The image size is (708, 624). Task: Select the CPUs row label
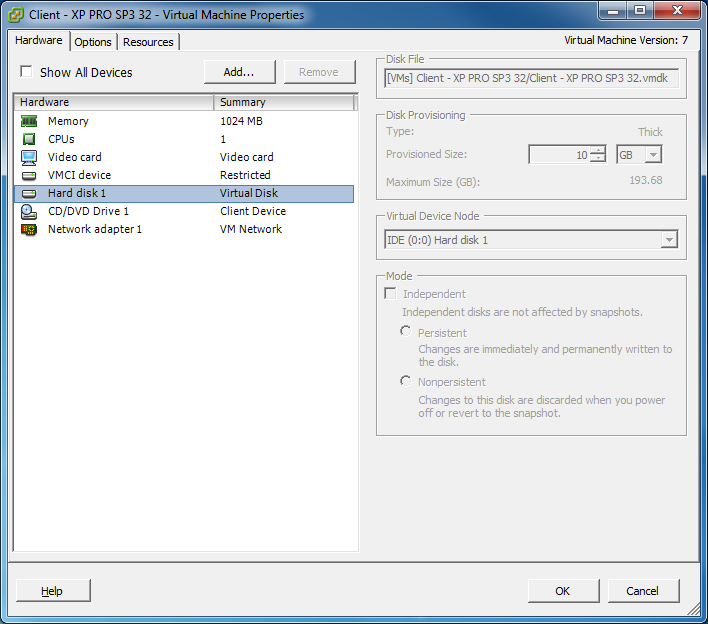coord(61,139)
